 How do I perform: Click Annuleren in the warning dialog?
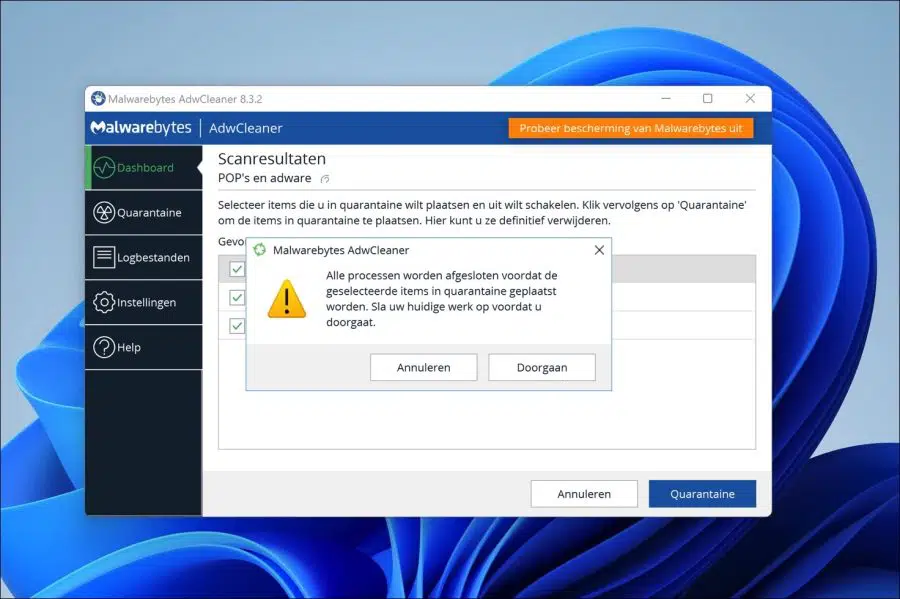pyautogui.click(x=424, y=367)
